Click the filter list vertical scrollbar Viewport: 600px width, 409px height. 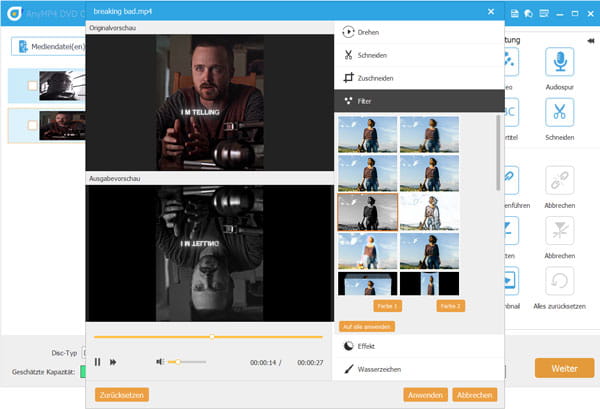[498, 153]
